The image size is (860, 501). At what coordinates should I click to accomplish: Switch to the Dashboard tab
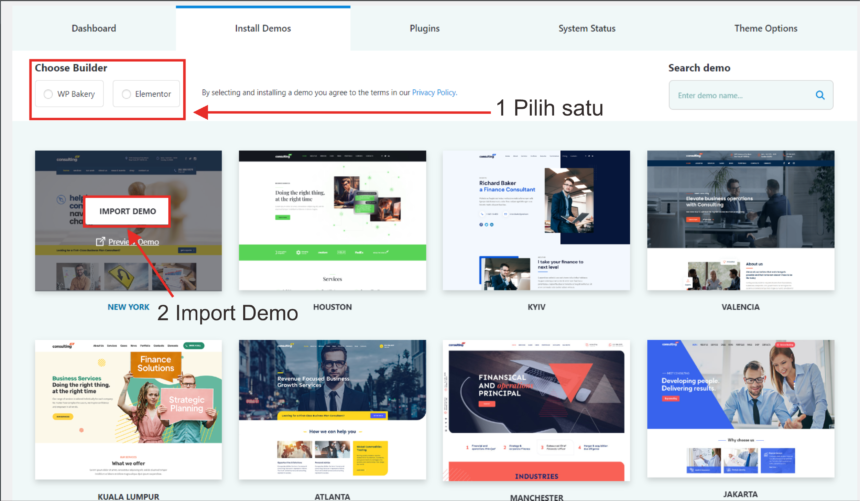pyautogui.click(x=94, y=29)
